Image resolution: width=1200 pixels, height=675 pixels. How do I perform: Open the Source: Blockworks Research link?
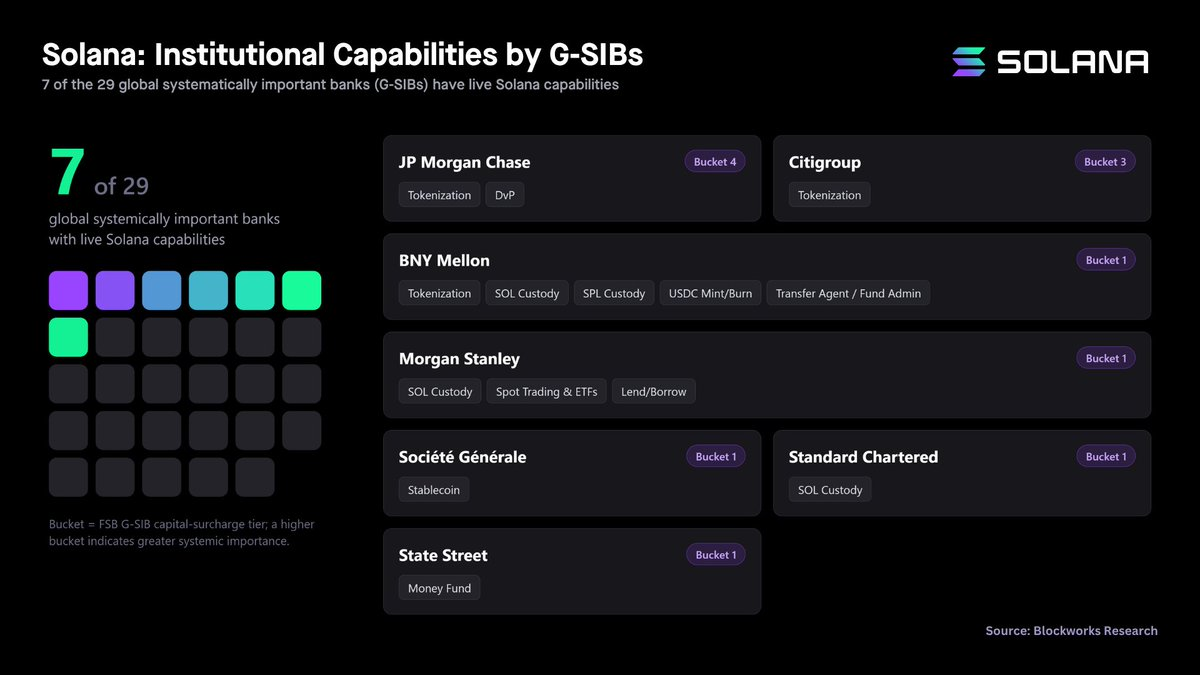(1071, 631)
